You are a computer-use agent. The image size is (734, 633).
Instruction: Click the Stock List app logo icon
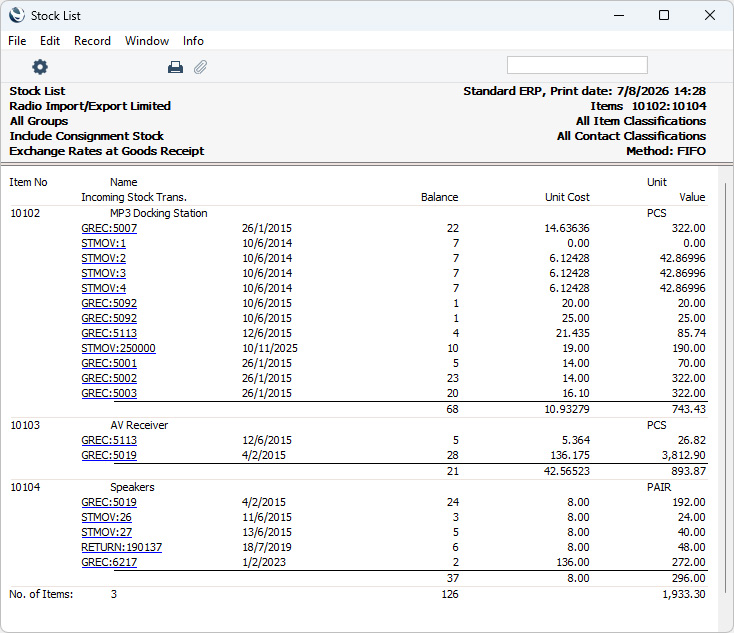click(x=17, y=15)
